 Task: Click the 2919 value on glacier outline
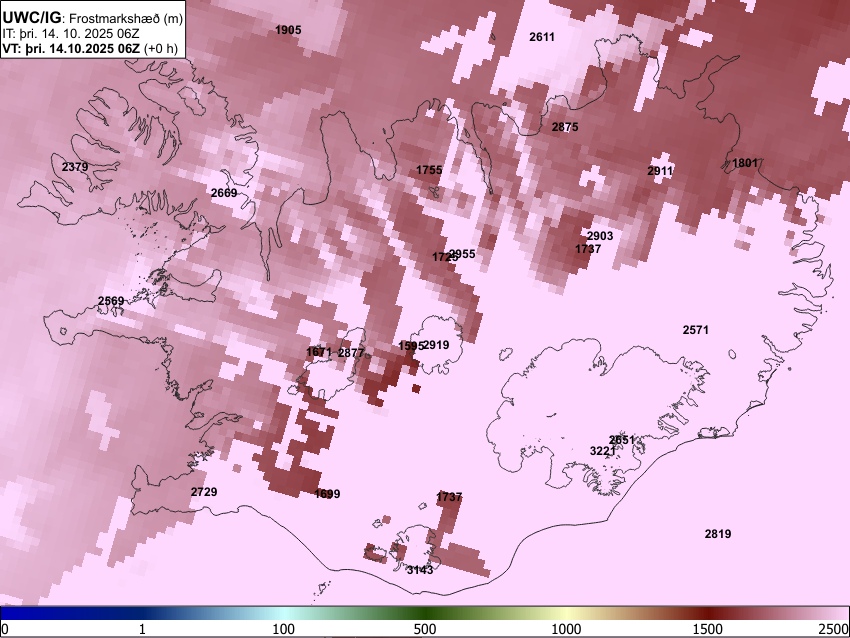tap(436, 345)
